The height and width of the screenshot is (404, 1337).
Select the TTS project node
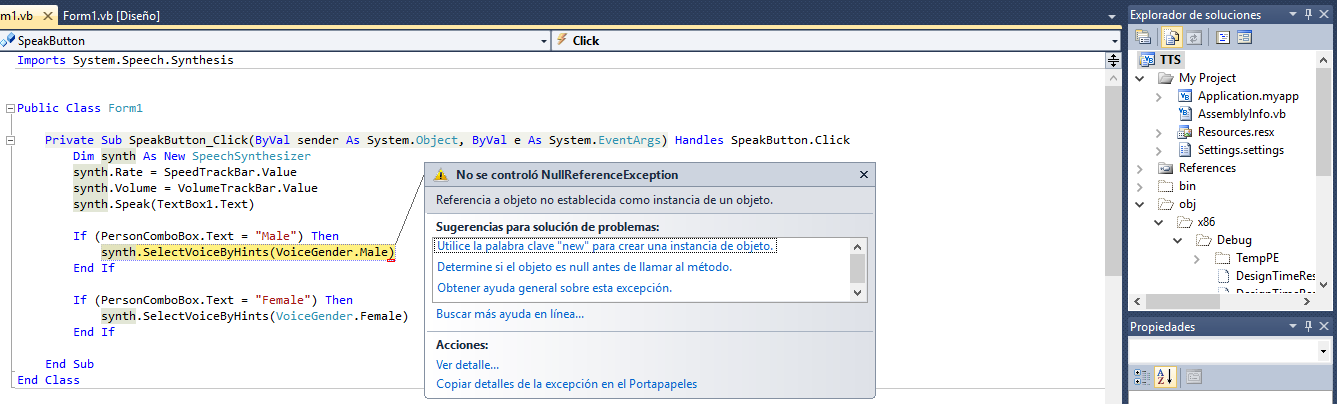click(1171, 60)
